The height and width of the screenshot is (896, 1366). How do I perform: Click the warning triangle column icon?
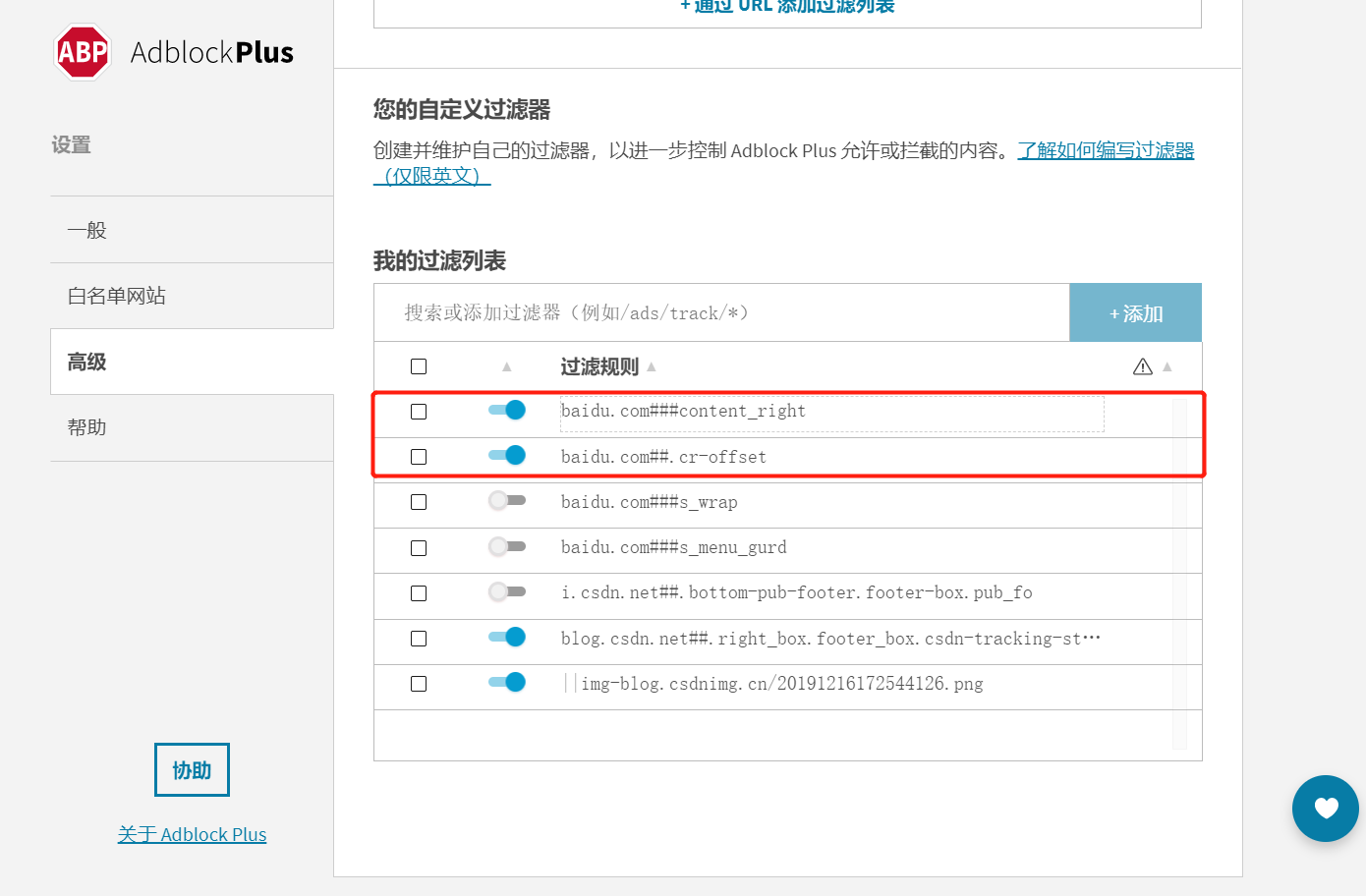coord(1142,366)
